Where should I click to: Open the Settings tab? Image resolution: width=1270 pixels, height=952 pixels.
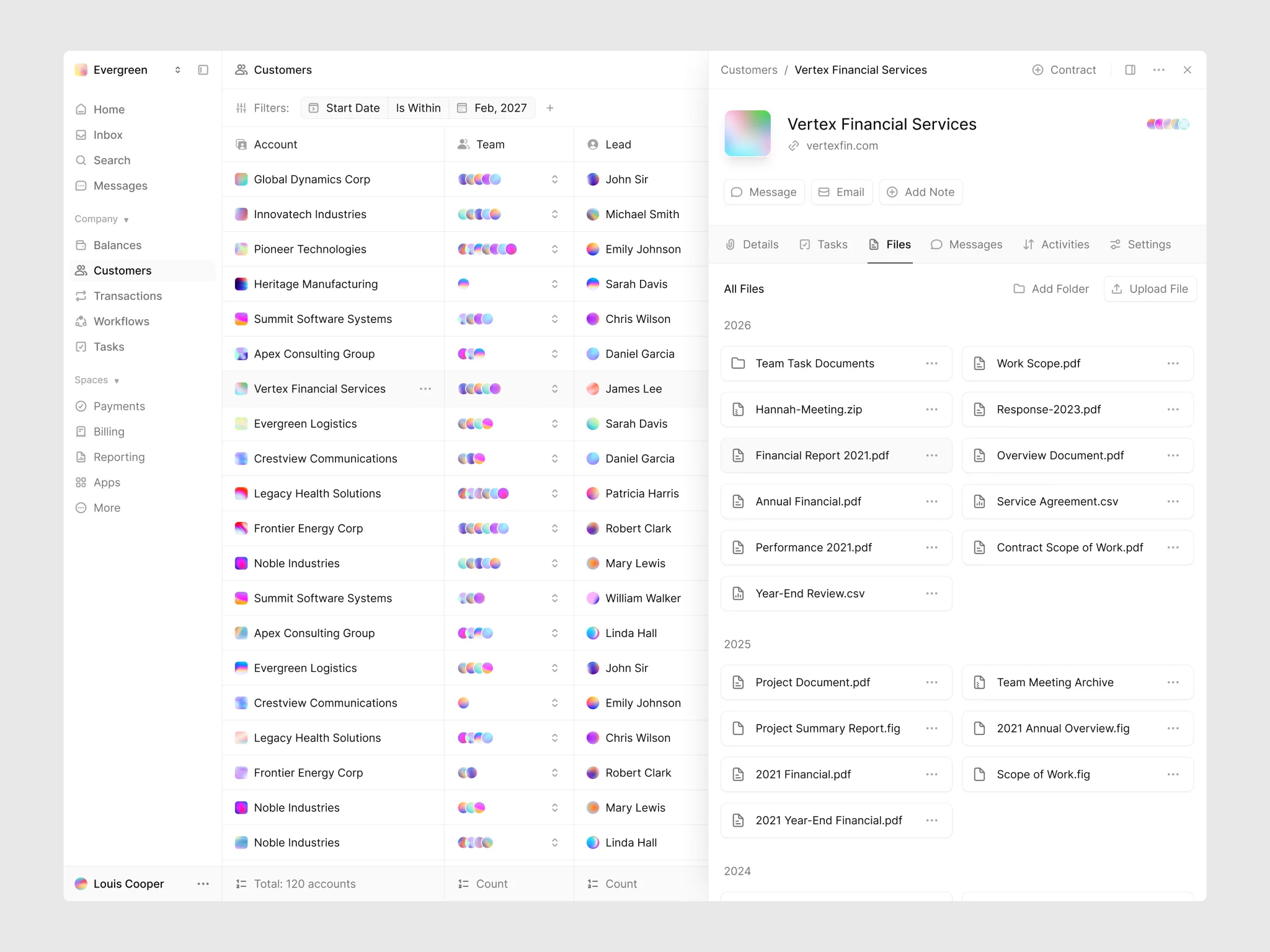pyautogui.click(x=1140, y=245)
